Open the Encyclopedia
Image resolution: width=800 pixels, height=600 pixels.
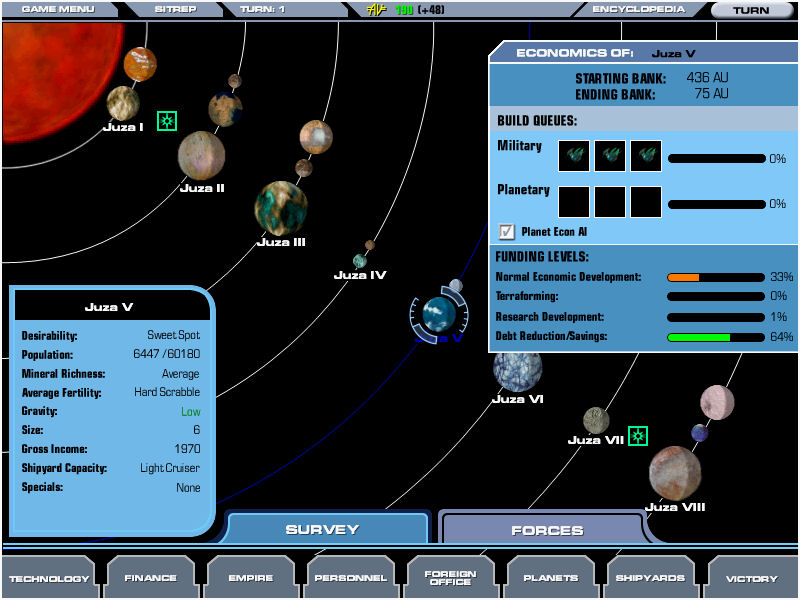point(638,9)
